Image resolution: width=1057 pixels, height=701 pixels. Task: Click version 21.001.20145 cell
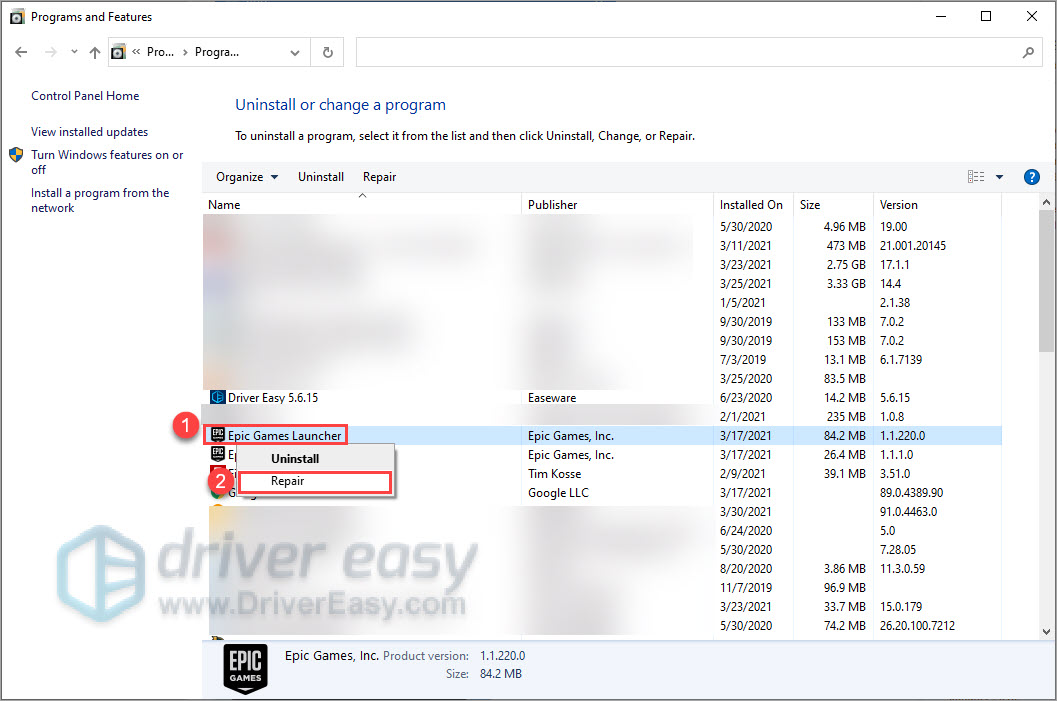coord(913,246)
